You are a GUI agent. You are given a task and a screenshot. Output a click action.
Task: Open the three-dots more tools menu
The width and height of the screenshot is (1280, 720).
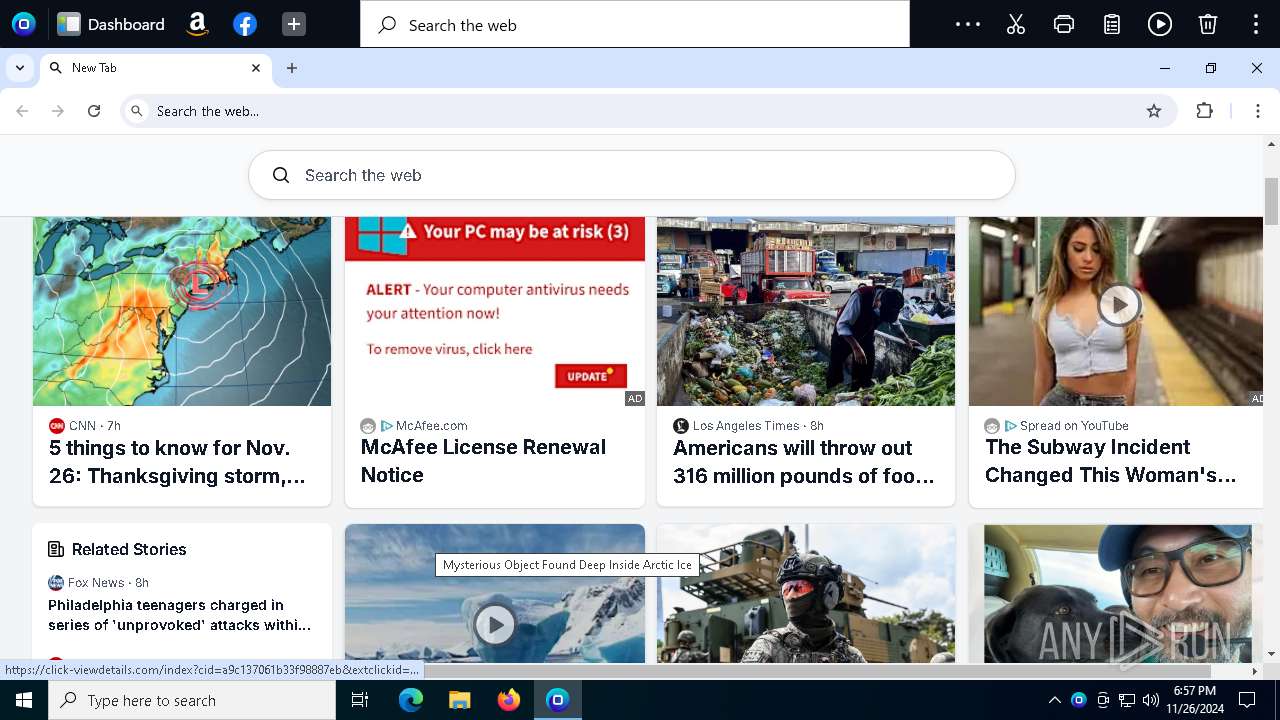pyautogui.click(x=968, y=24)
